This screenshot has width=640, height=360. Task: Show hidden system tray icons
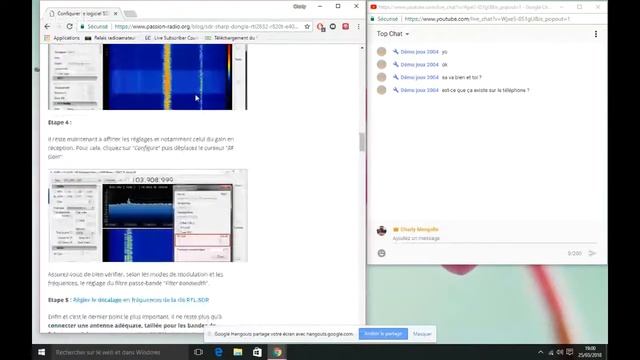click(540, 352)
